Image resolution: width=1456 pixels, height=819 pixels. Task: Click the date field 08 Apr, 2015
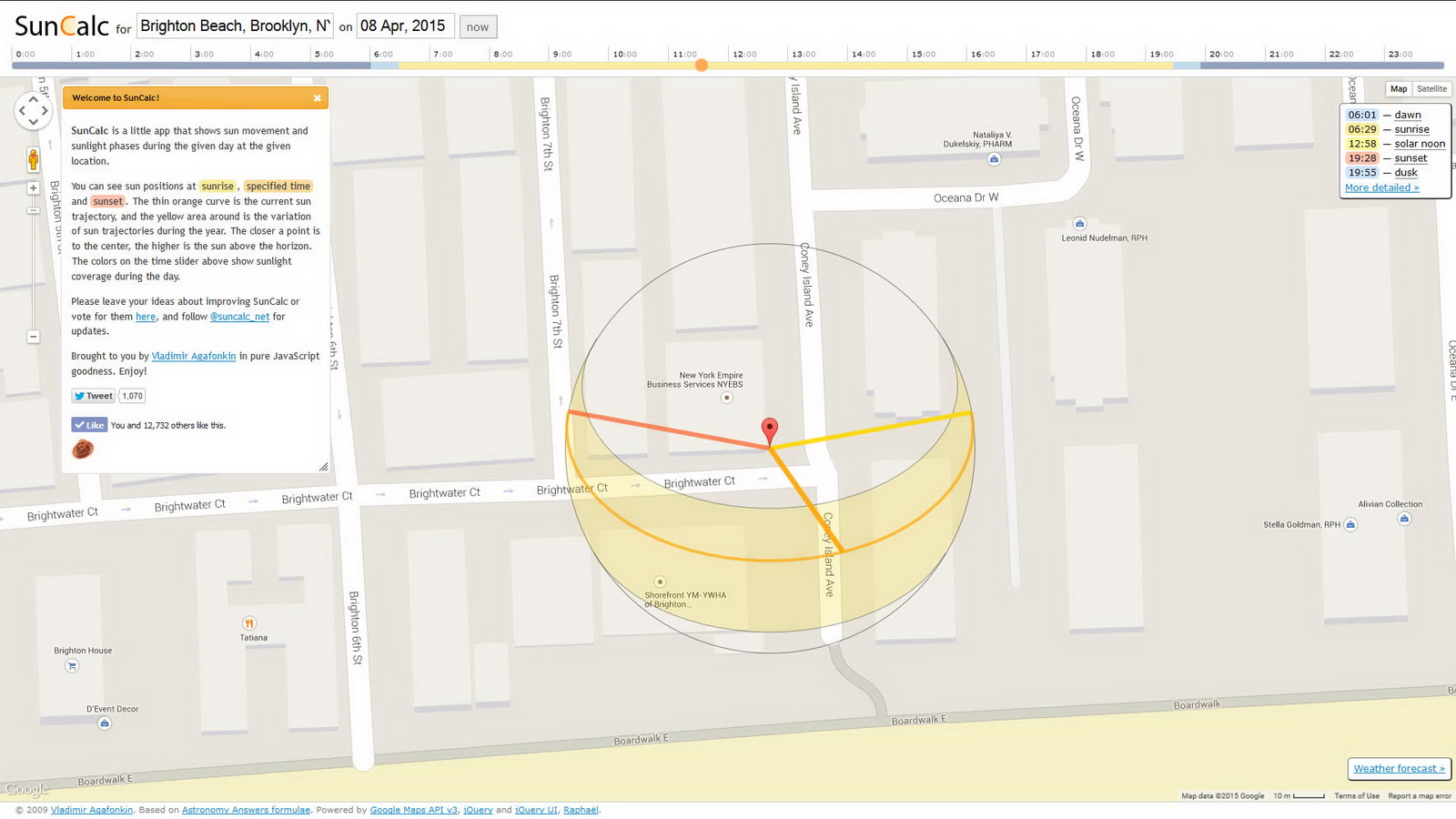(405, 26)
